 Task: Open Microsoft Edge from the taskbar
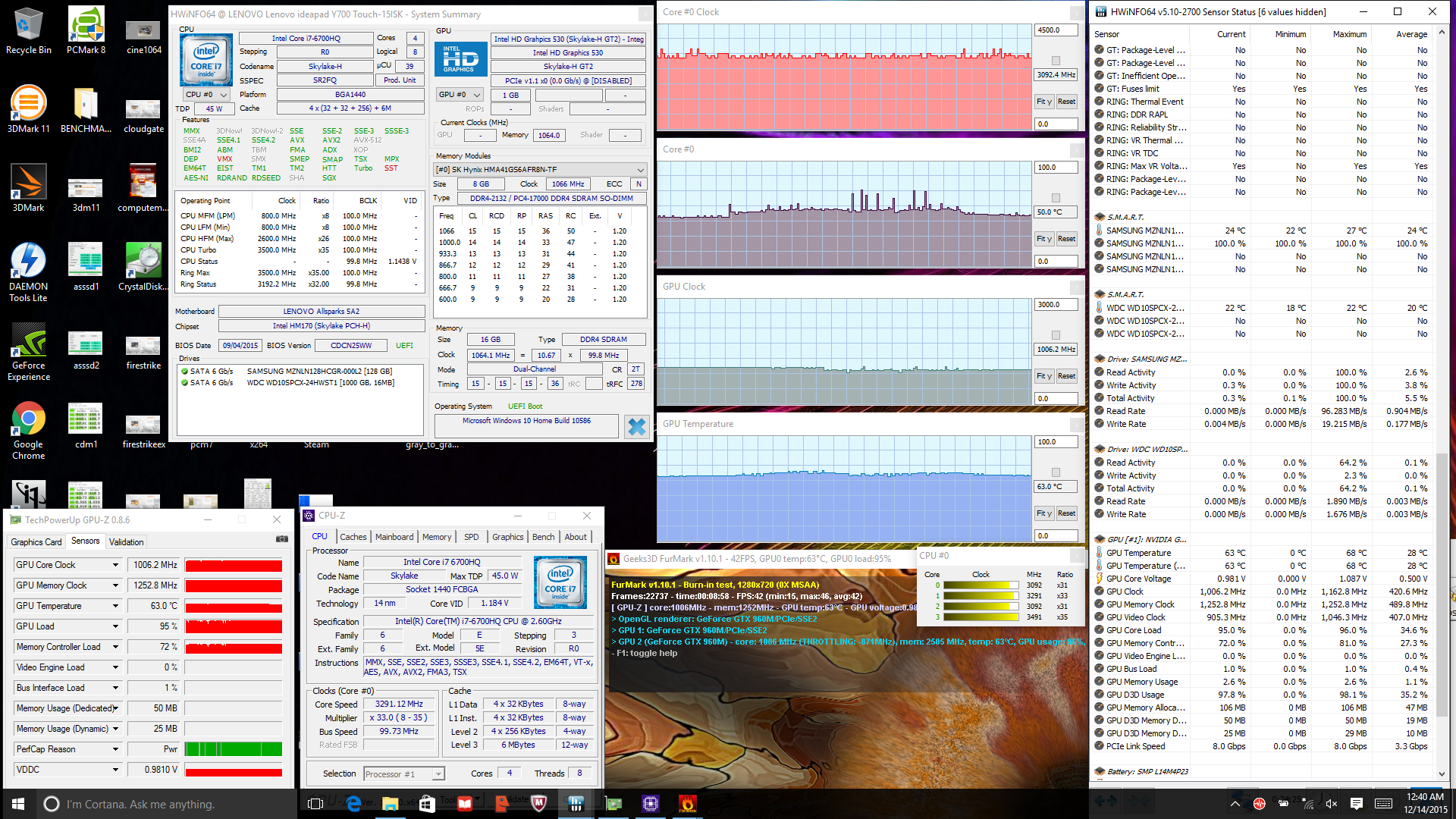353,804
